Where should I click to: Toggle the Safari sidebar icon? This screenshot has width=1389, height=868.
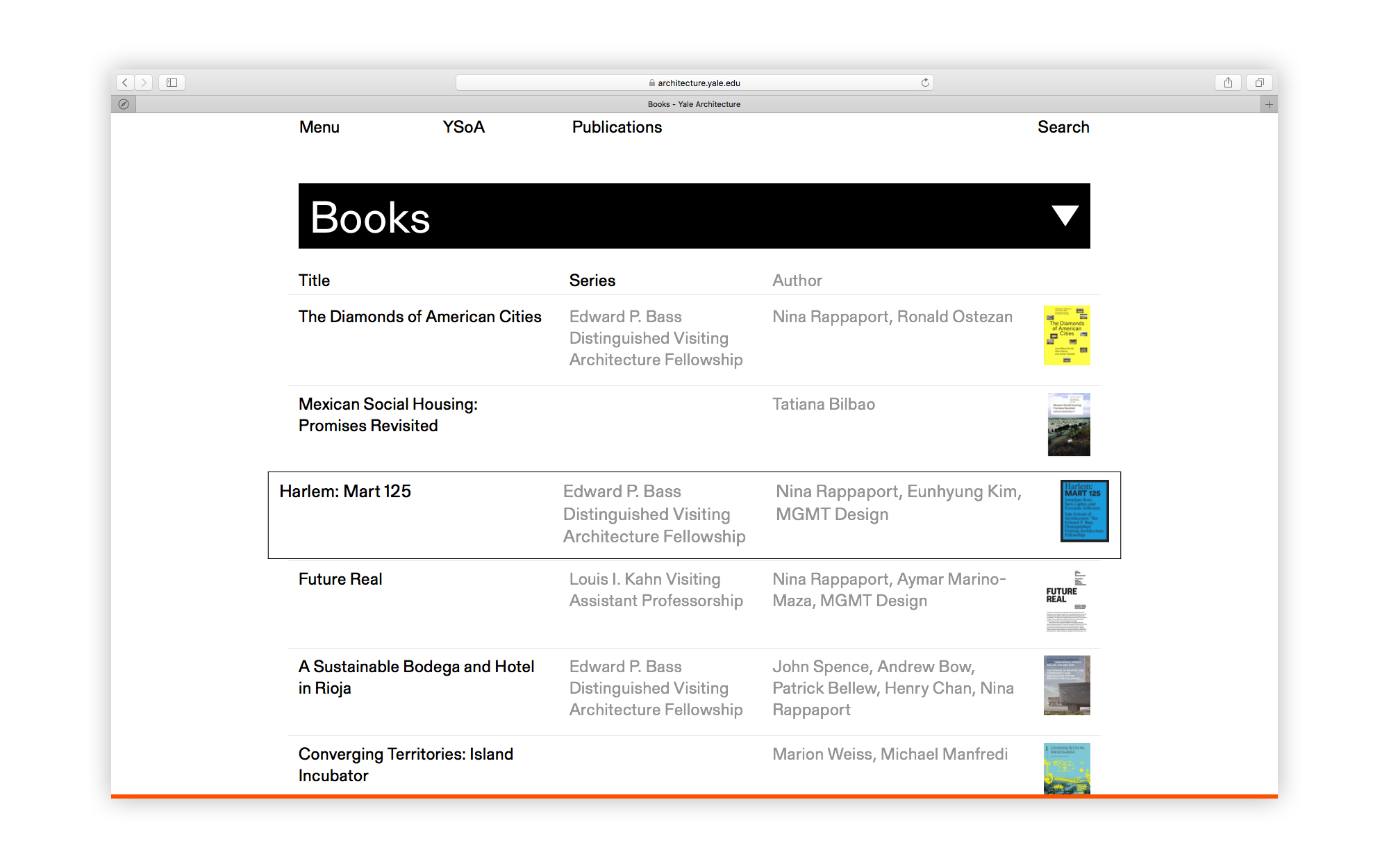pos(172,83)
